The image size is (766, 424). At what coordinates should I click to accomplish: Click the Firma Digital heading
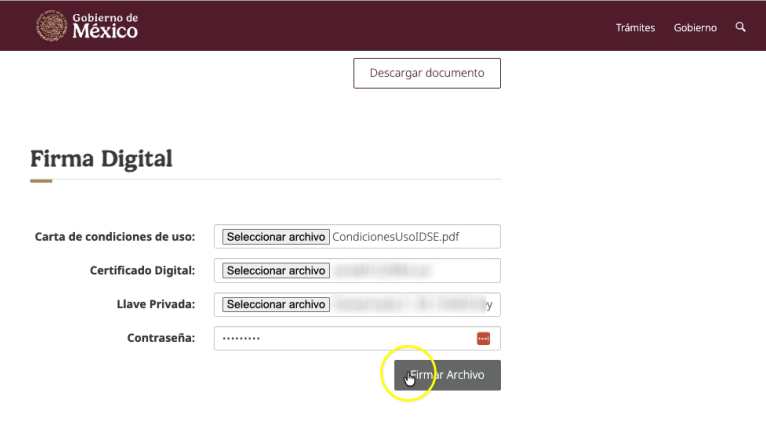click(101, 159)
